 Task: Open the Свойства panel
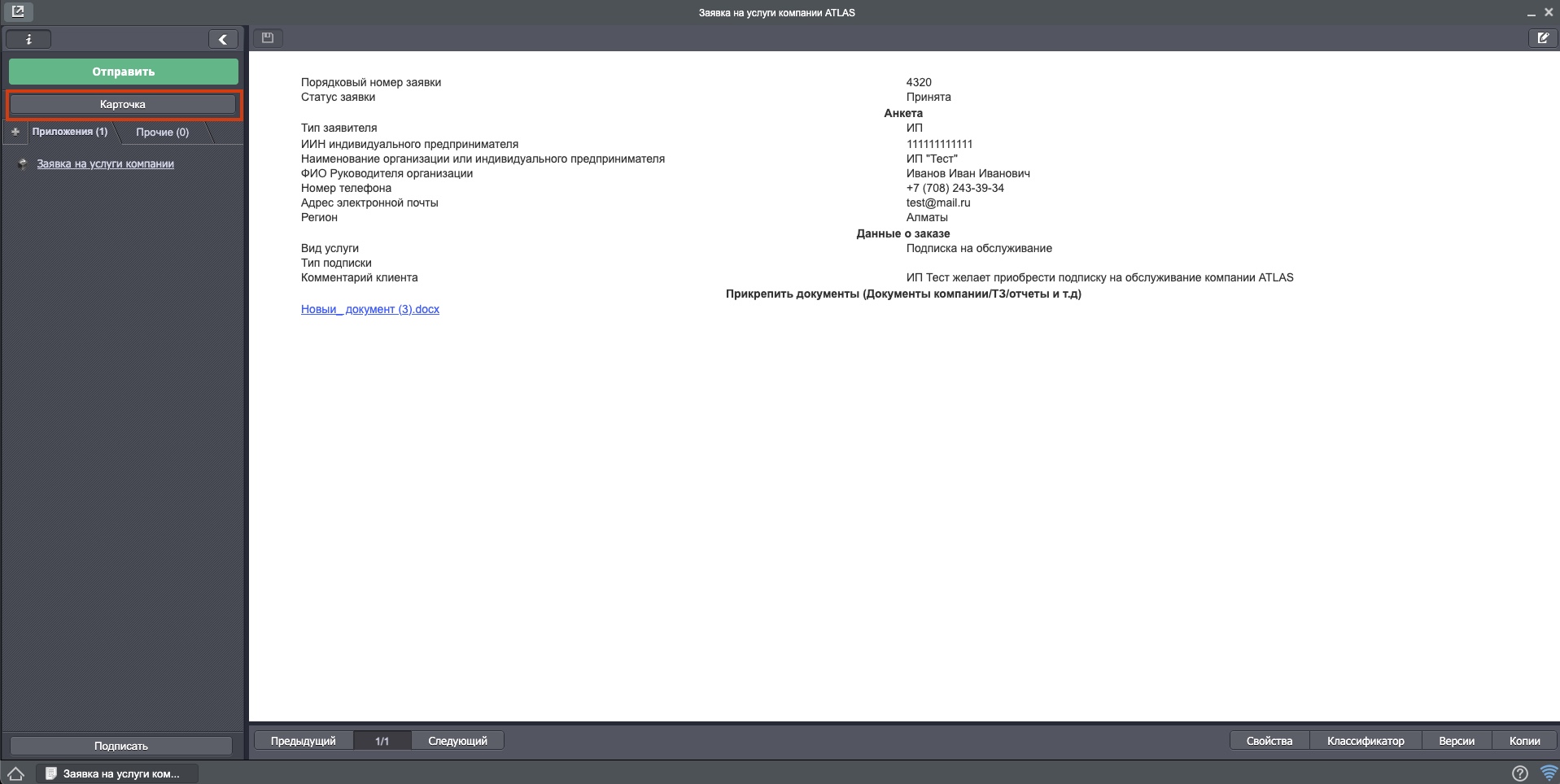pyautogui.click(x=1269, y=741)
